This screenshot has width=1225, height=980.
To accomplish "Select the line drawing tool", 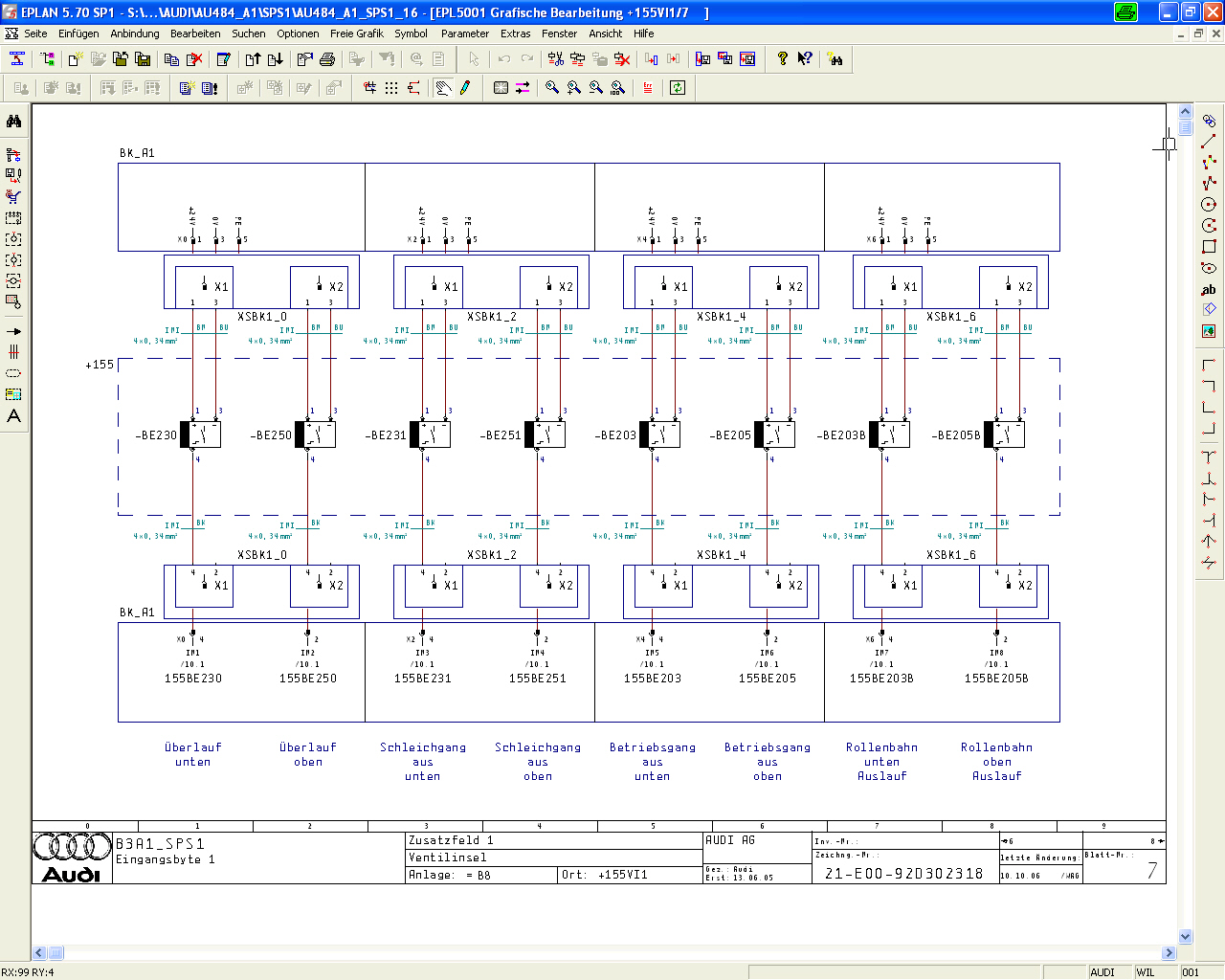I will tap(1209, 142).
